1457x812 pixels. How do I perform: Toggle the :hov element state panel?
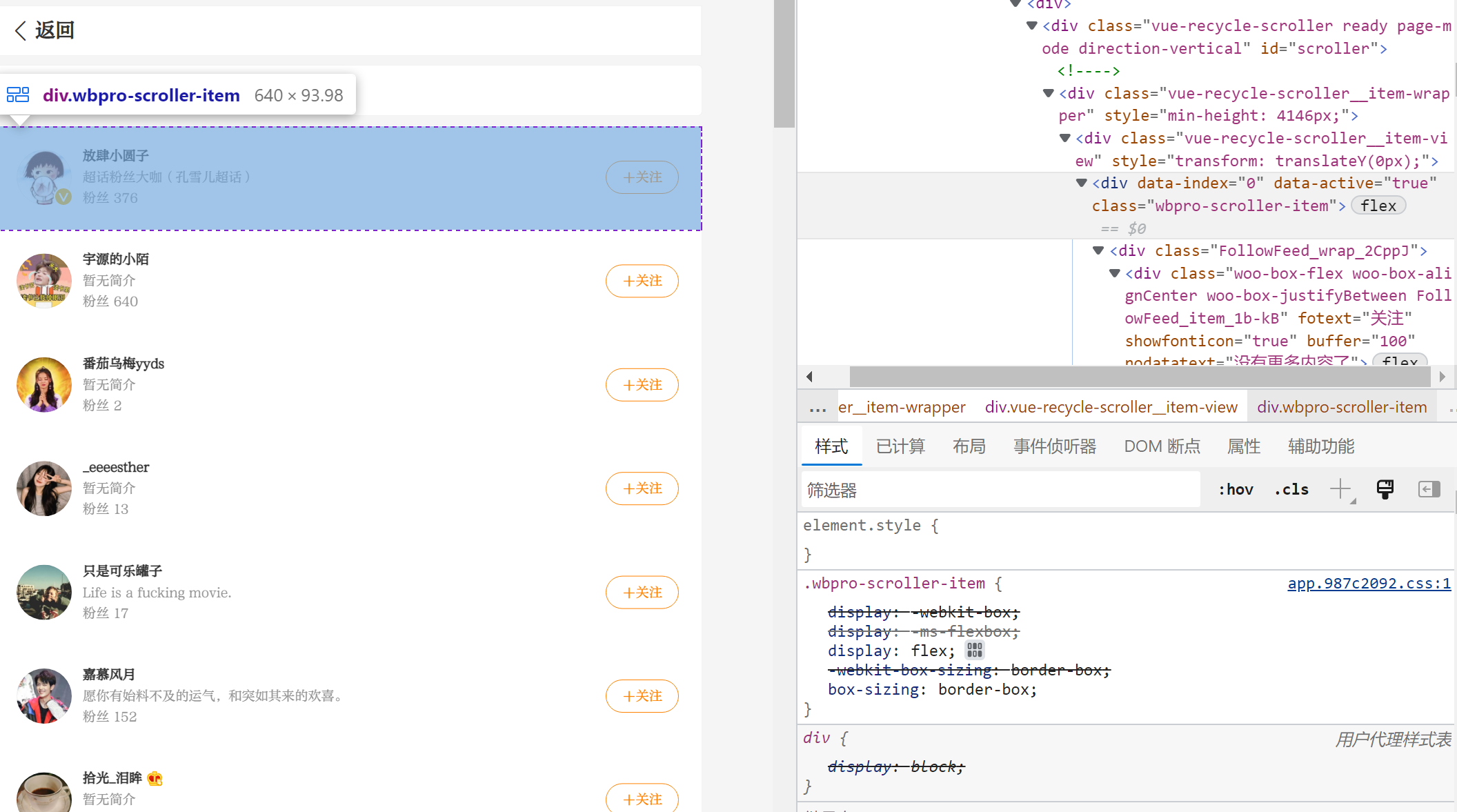click(1236, 490)
